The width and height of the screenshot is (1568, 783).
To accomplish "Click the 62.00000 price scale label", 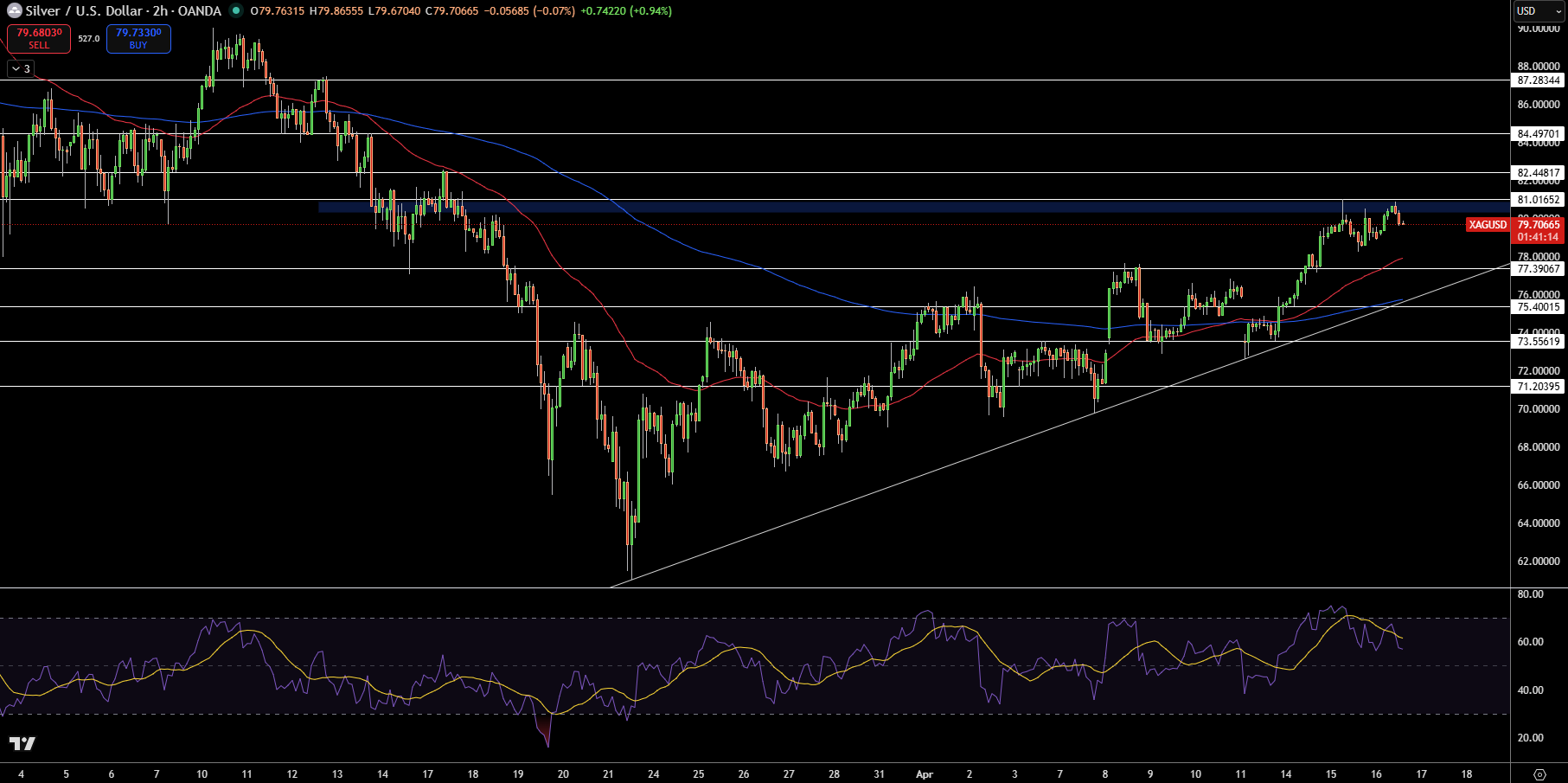I will pos(1539,562).
